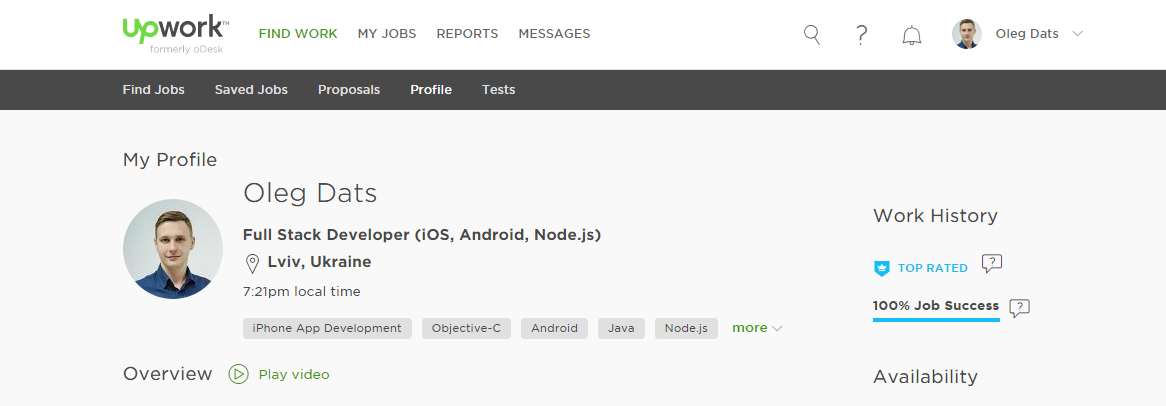Image resolution: width=1166 pixels, height=406 pixels.
Task: Switch to Saved Jobs tab
Action: (251, 90)
